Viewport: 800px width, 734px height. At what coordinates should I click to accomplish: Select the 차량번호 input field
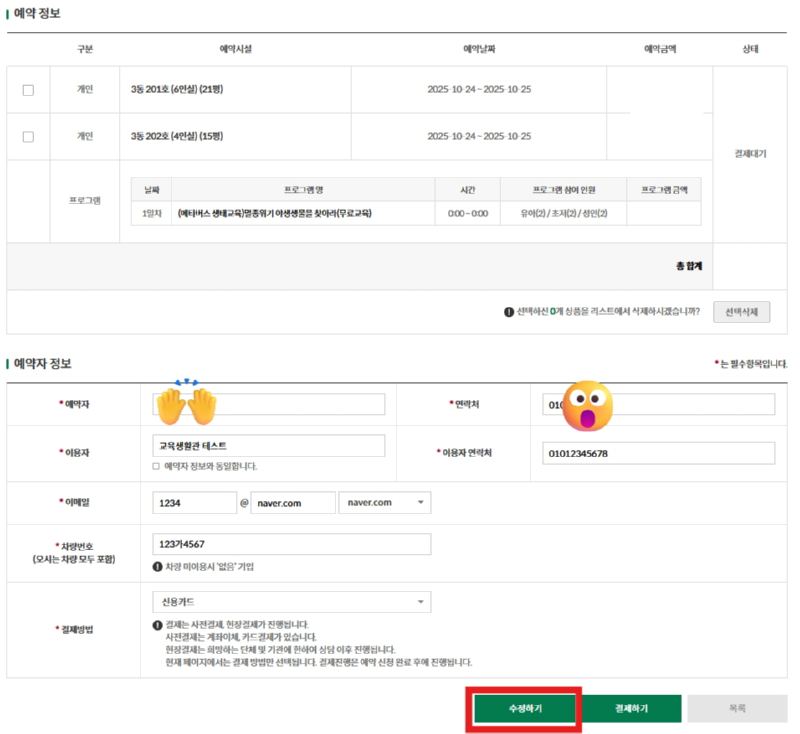pos(291,544)
